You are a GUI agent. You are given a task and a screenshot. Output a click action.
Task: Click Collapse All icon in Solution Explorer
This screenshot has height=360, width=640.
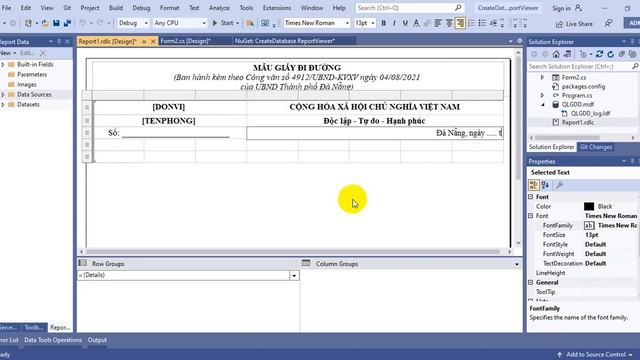(621, 54)
